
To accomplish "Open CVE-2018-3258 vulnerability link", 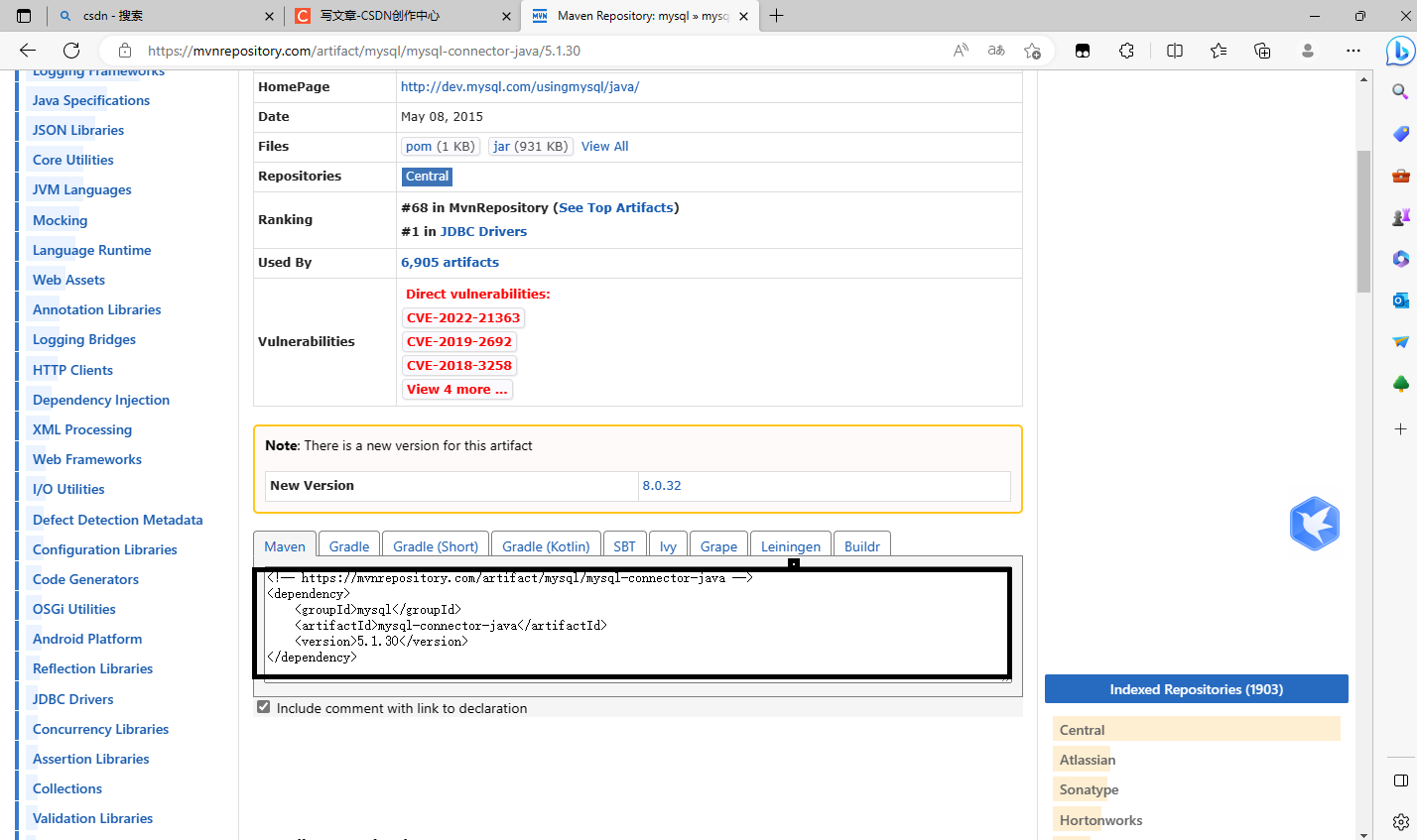I will 459,365.
